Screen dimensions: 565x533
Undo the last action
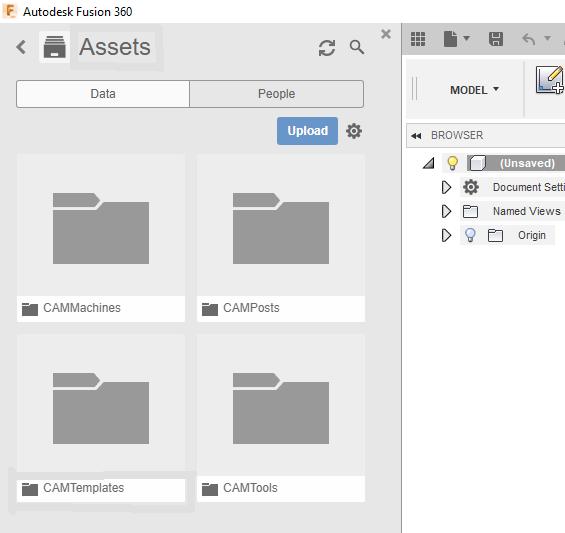tap(529, 39)
